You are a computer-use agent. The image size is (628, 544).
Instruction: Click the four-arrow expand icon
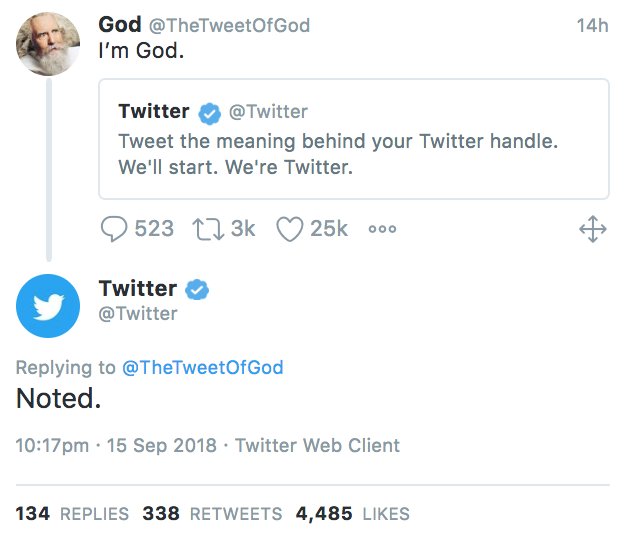click(x=593, y=229)
